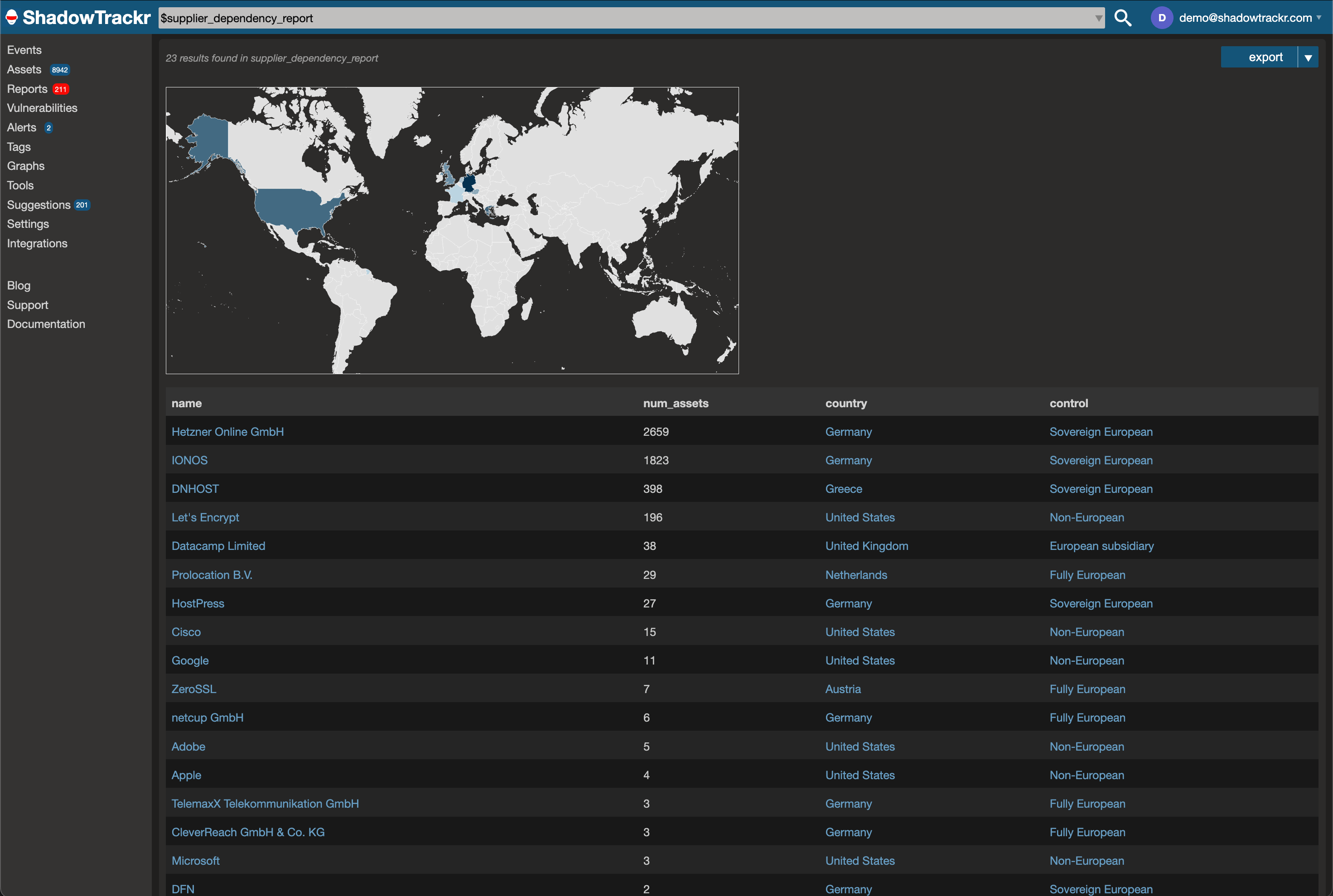
Task: Select Germany on the world map
Action: click(x=468, y=183)
